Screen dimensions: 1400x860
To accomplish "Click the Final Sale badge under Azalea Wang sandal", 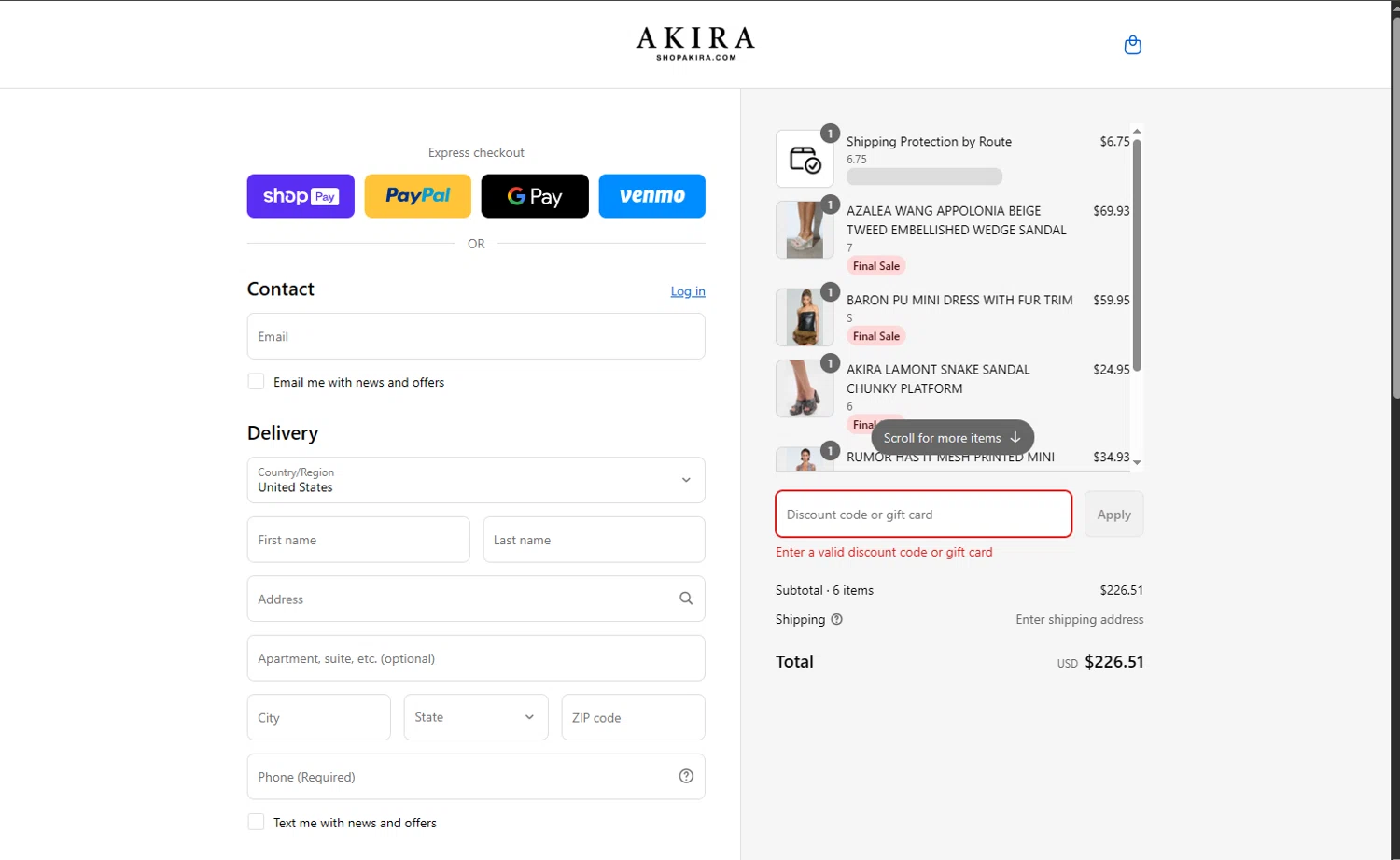I will point(876,266).
